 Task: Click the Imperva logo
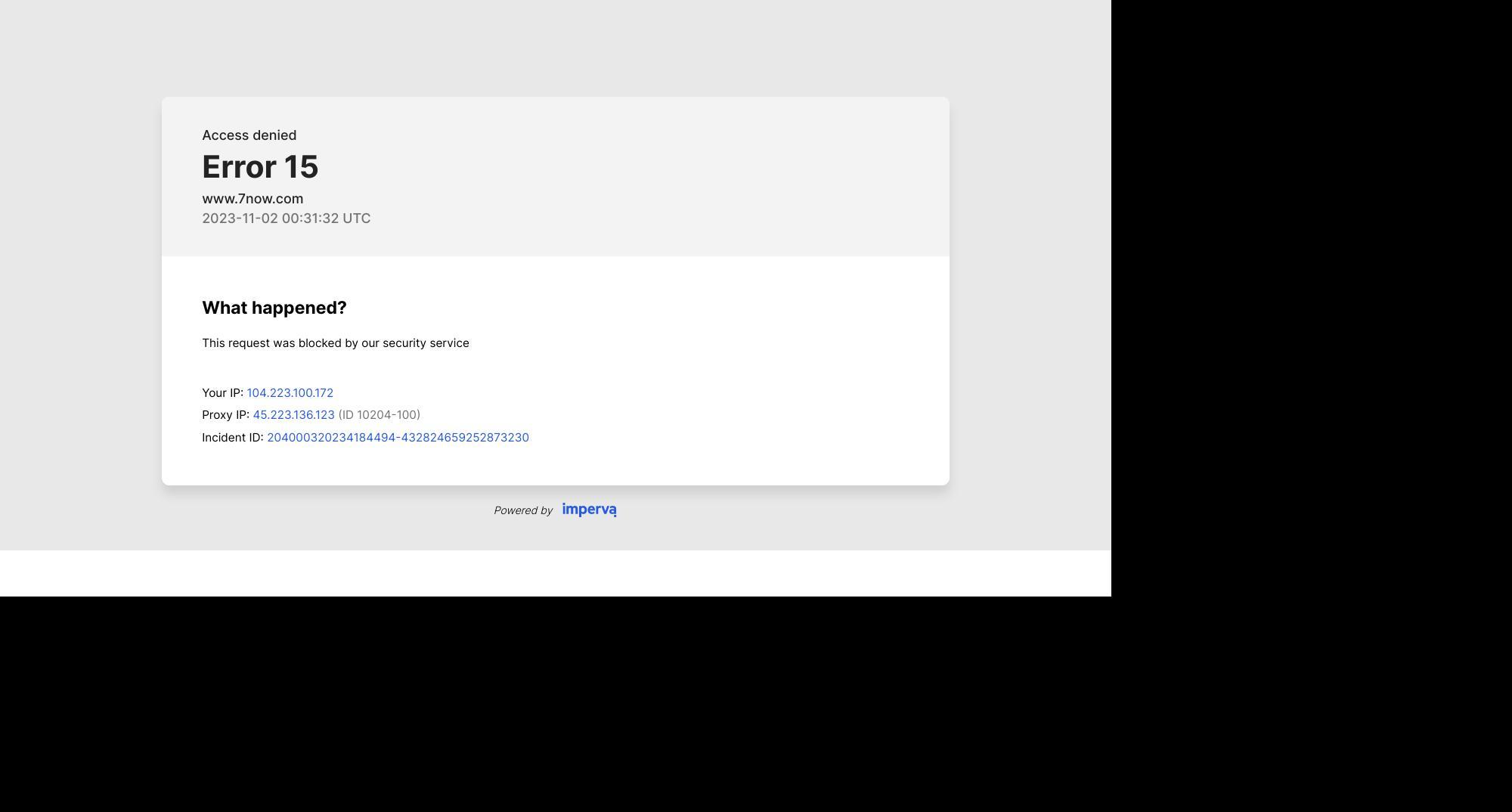[x=589, y=510]
